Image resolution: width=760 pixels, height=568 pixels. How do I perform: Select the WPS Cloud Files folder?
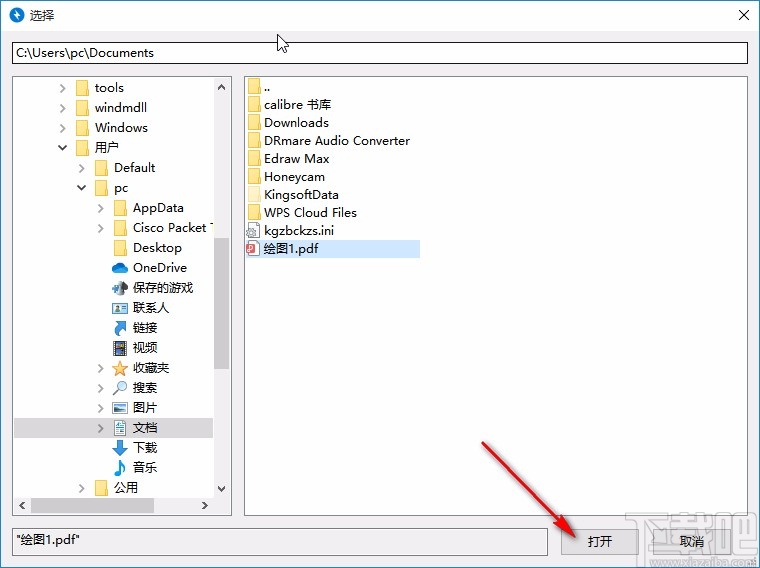pyautogui.click(x=310, y=213)
